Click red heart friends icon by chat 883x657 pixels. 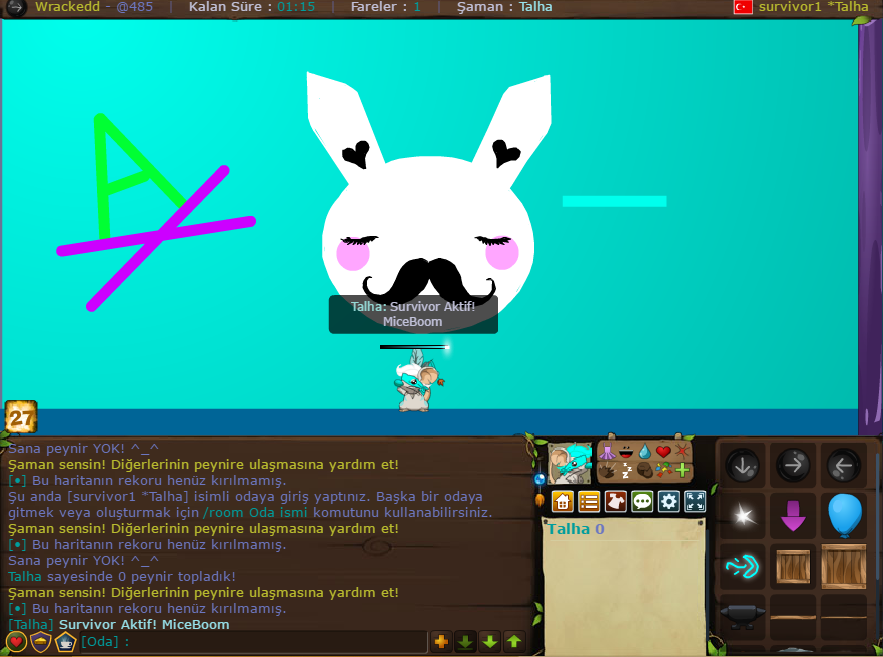[16, 641]
